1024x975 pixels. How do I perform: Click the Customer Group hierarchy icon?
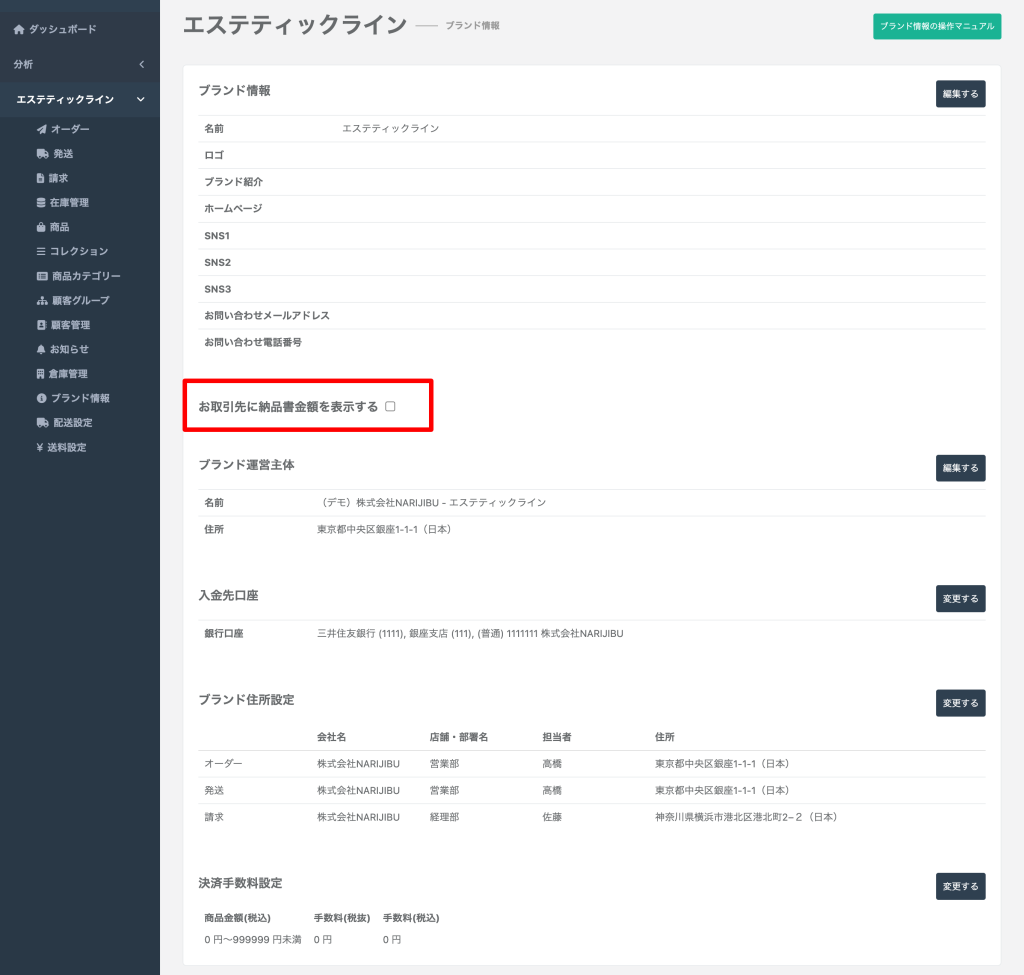click(x=42, y=301)
